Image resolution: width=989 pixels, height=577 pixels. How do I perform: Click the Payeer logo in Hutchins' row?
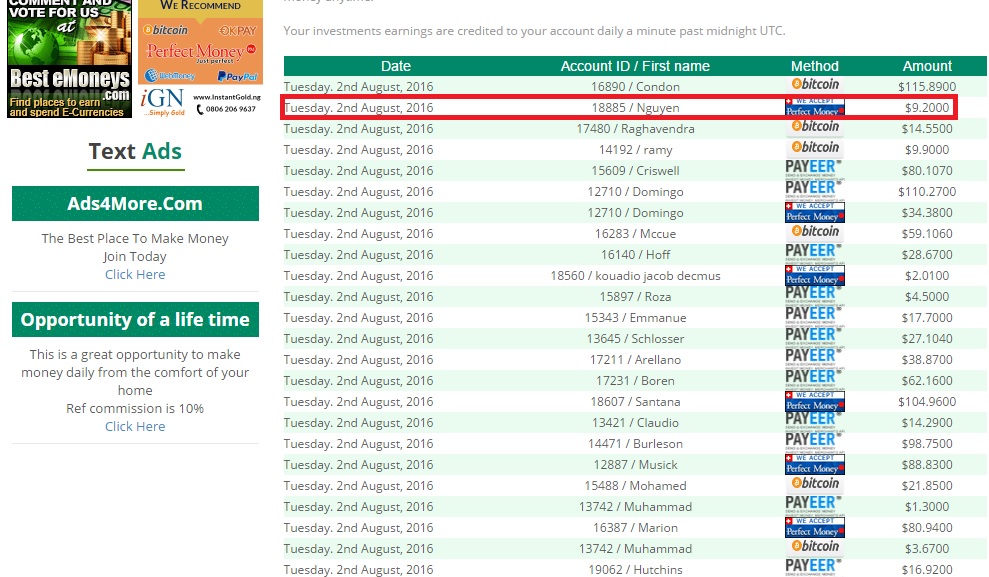tap(815, 568)
